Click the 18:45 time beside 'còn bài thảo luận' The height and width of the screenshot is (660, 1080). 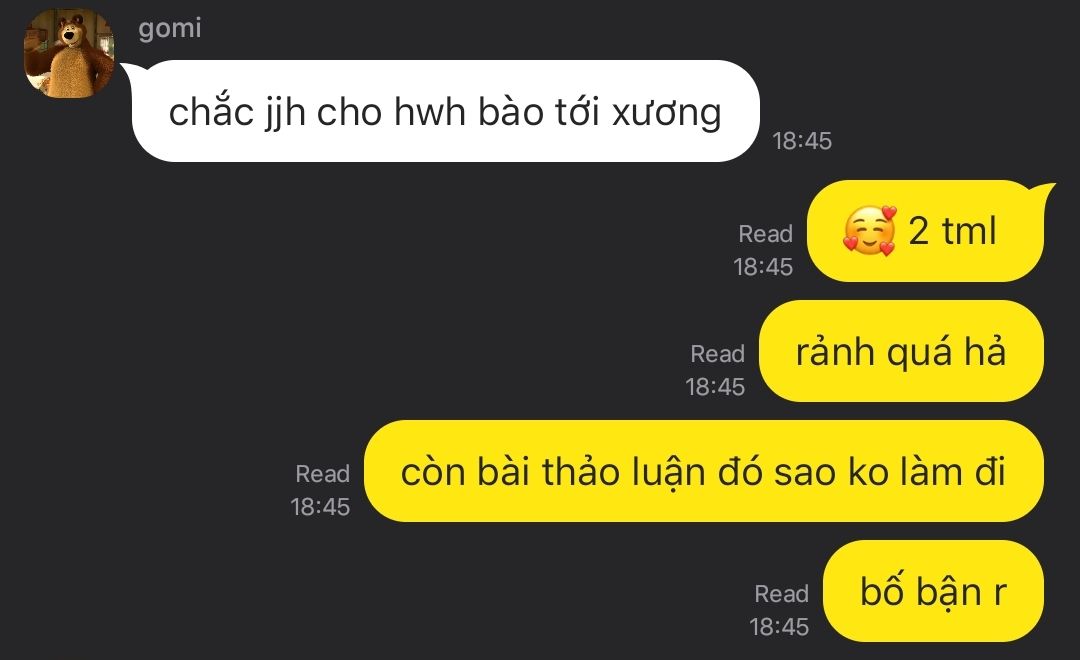(x=320, y=507)
